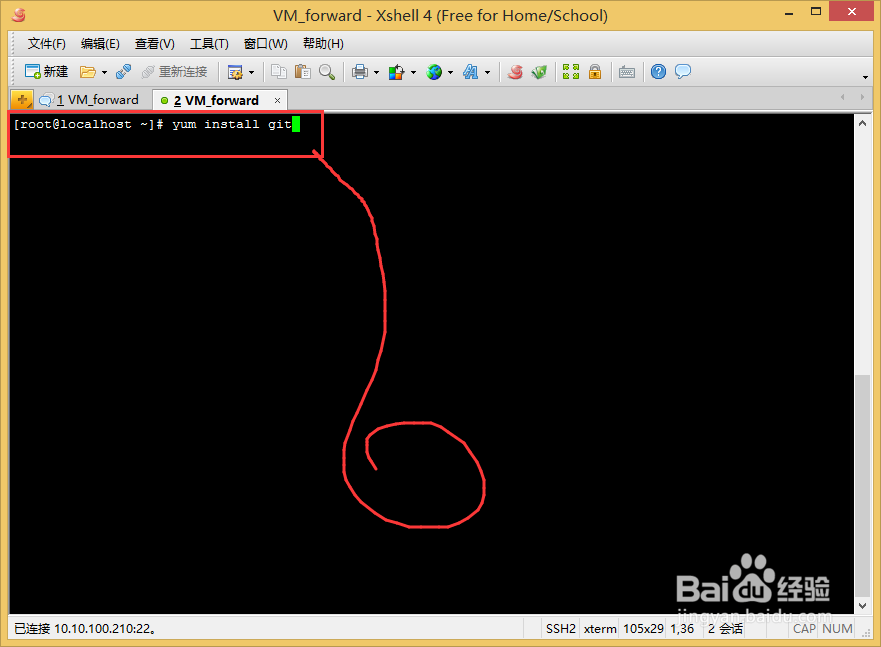The width and height of the screenshot is (881, 647).
Task: Click the copy icon in toolbar
Action: [x=279, y=71]
